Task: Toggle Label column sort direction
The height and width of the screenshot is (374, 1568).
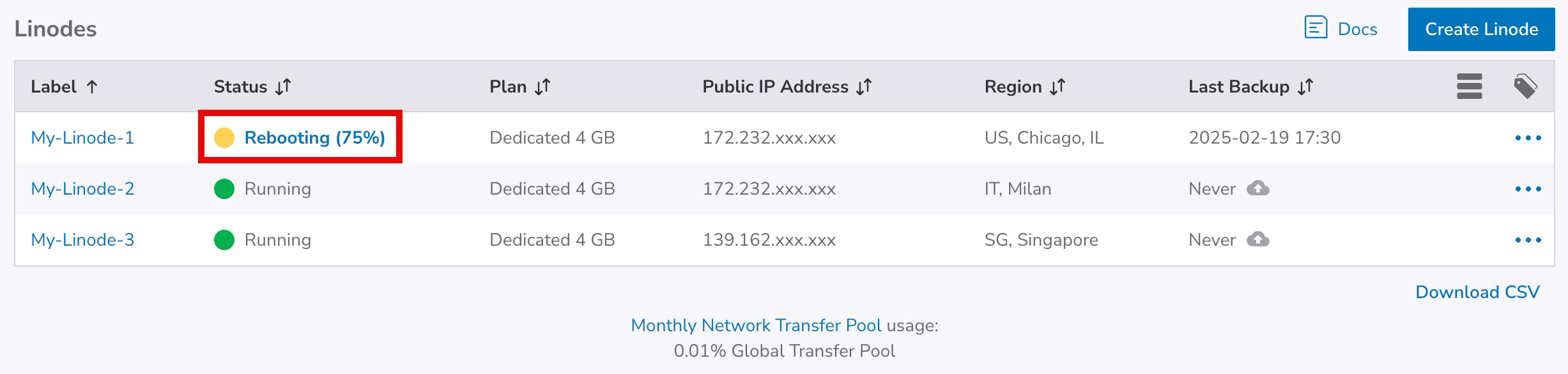Action: 92,87
